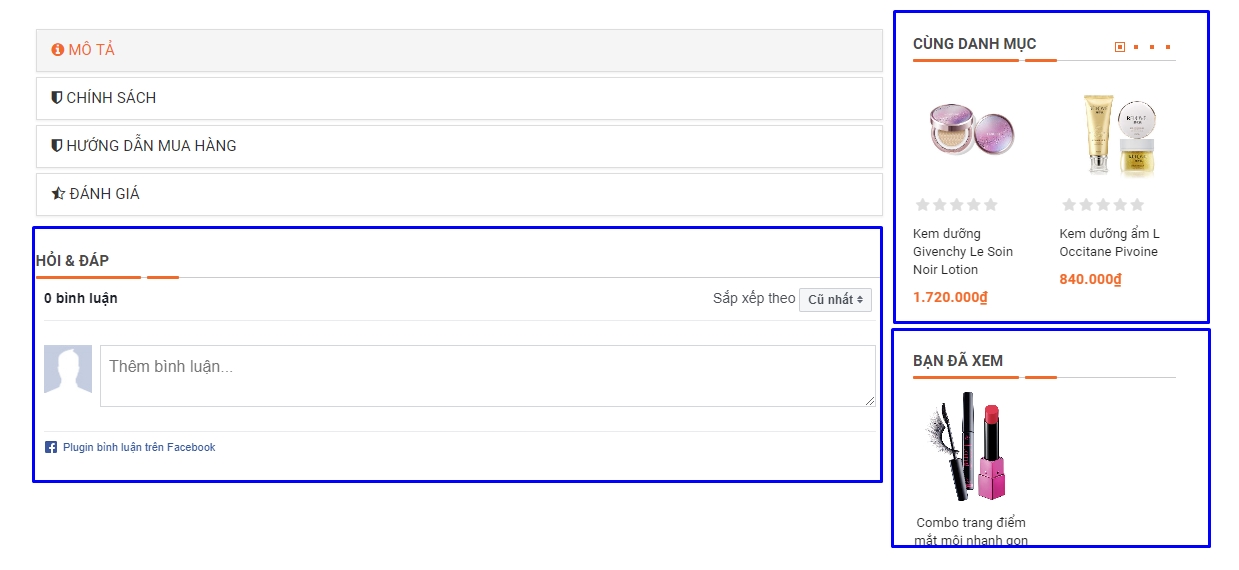
Task: Click the shield icon next to CHÍNH SÁCH
Action: (x=57, y=98)
